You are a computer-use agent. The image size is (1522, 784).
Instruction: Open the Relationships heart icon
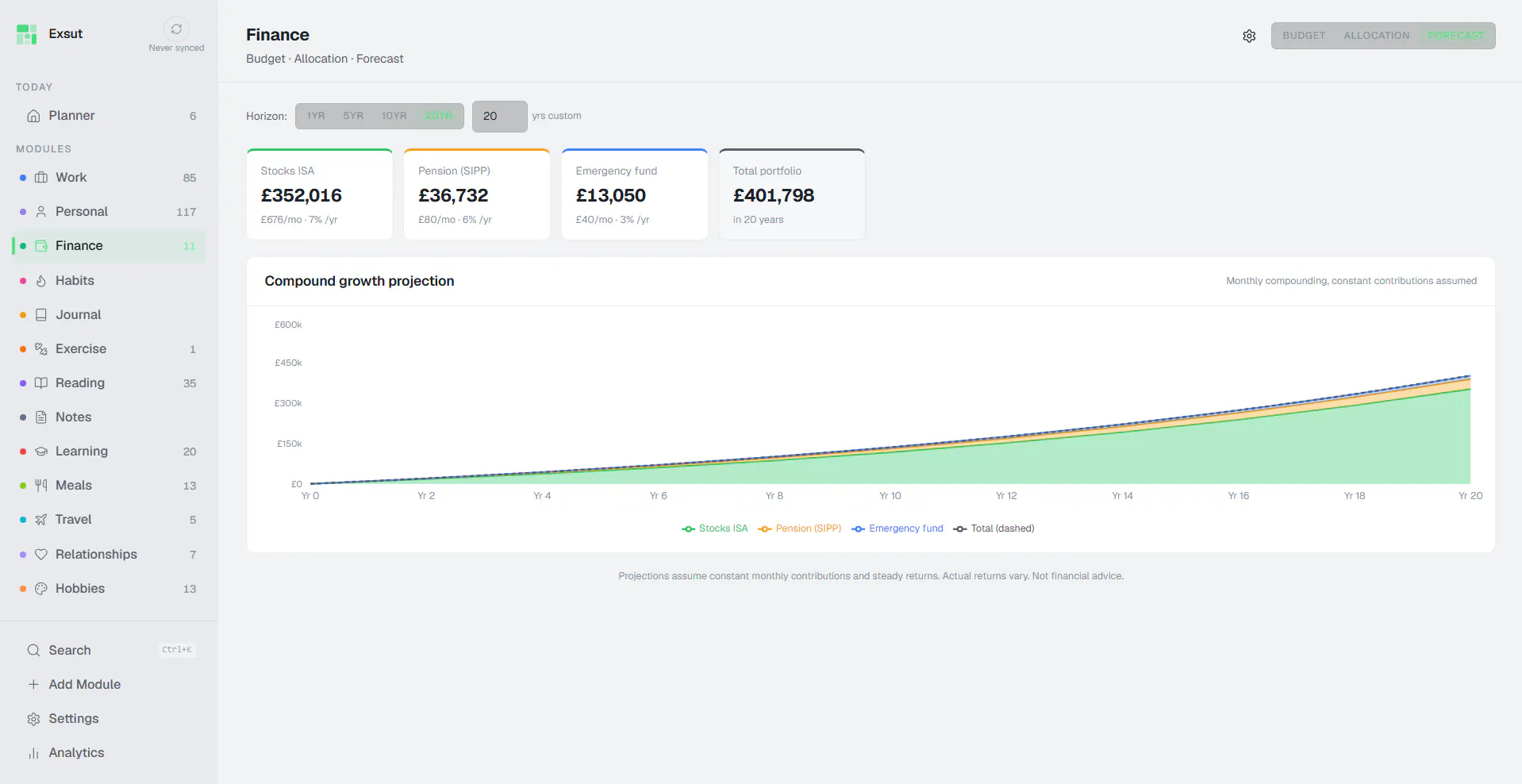click(x=41, y=555)
